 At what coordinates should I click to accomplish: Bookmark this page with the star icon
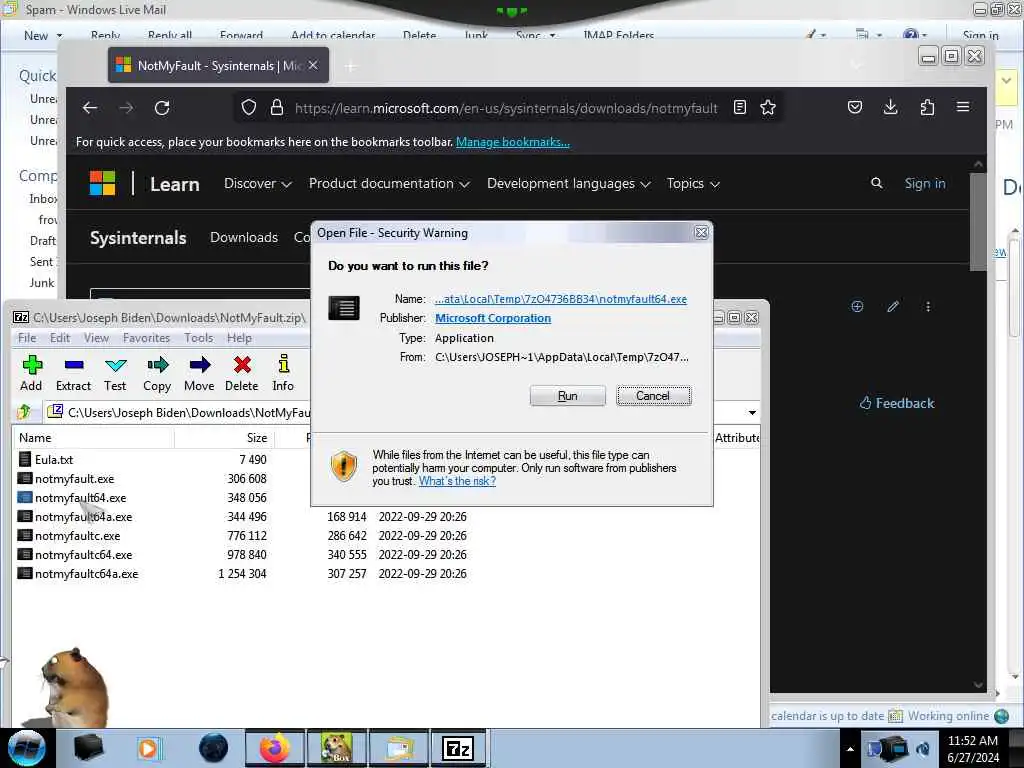[x=768, y=108]
